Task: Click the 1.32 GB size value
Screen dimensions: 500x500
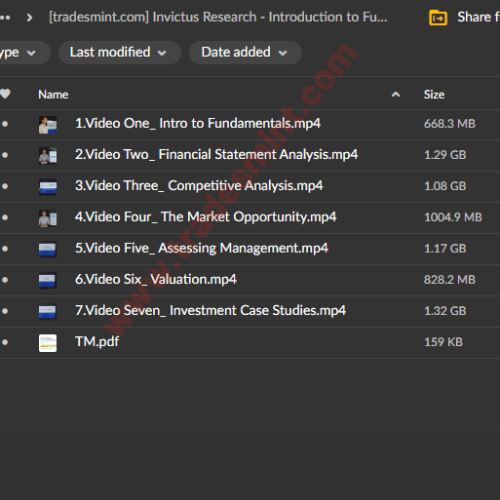Action: (445, 311)
